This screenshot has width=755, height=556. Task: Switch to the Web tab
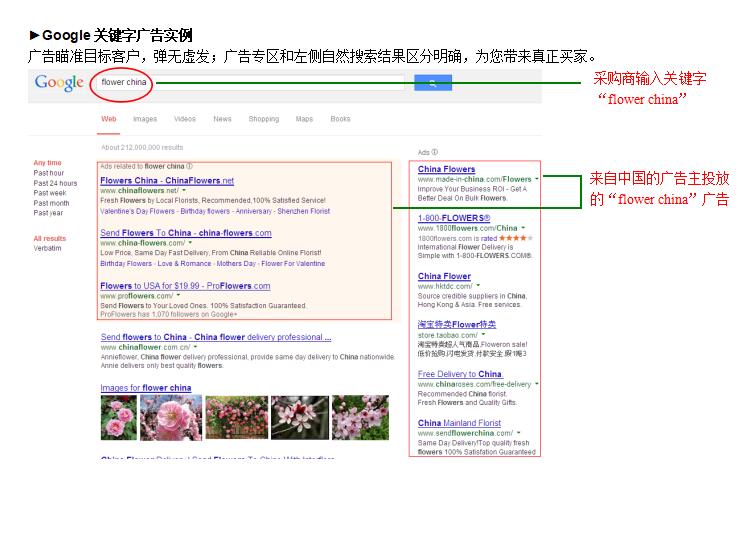[x=109, y=118]
